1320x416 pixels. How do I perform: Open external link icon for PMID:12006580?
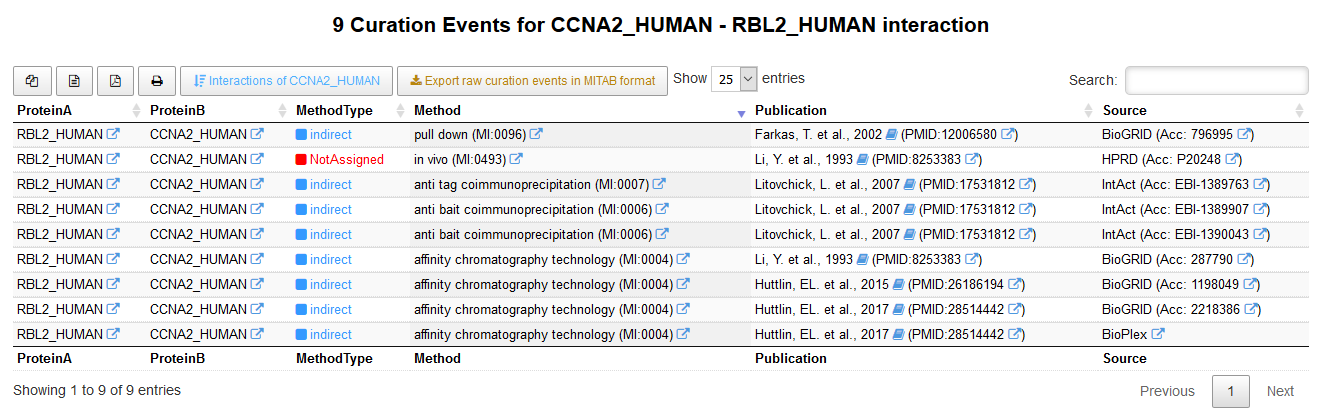[x=1008, y=134]
